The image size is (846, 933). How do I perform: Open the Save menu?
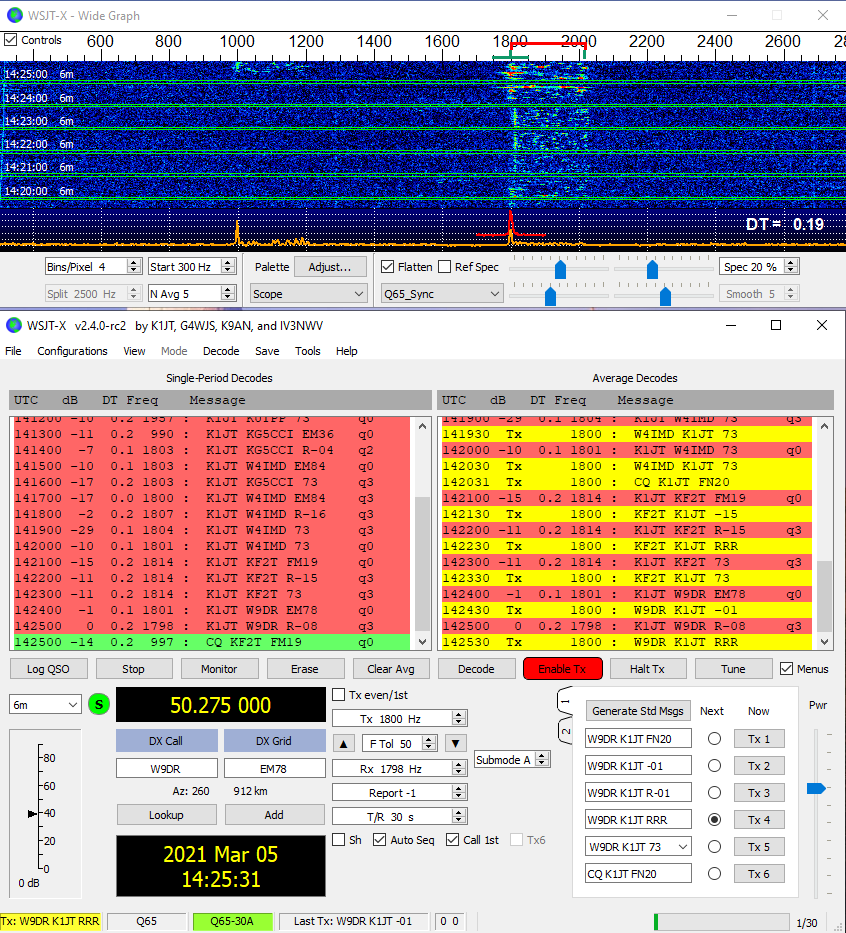pyautogui.click(x=267, y=351)
